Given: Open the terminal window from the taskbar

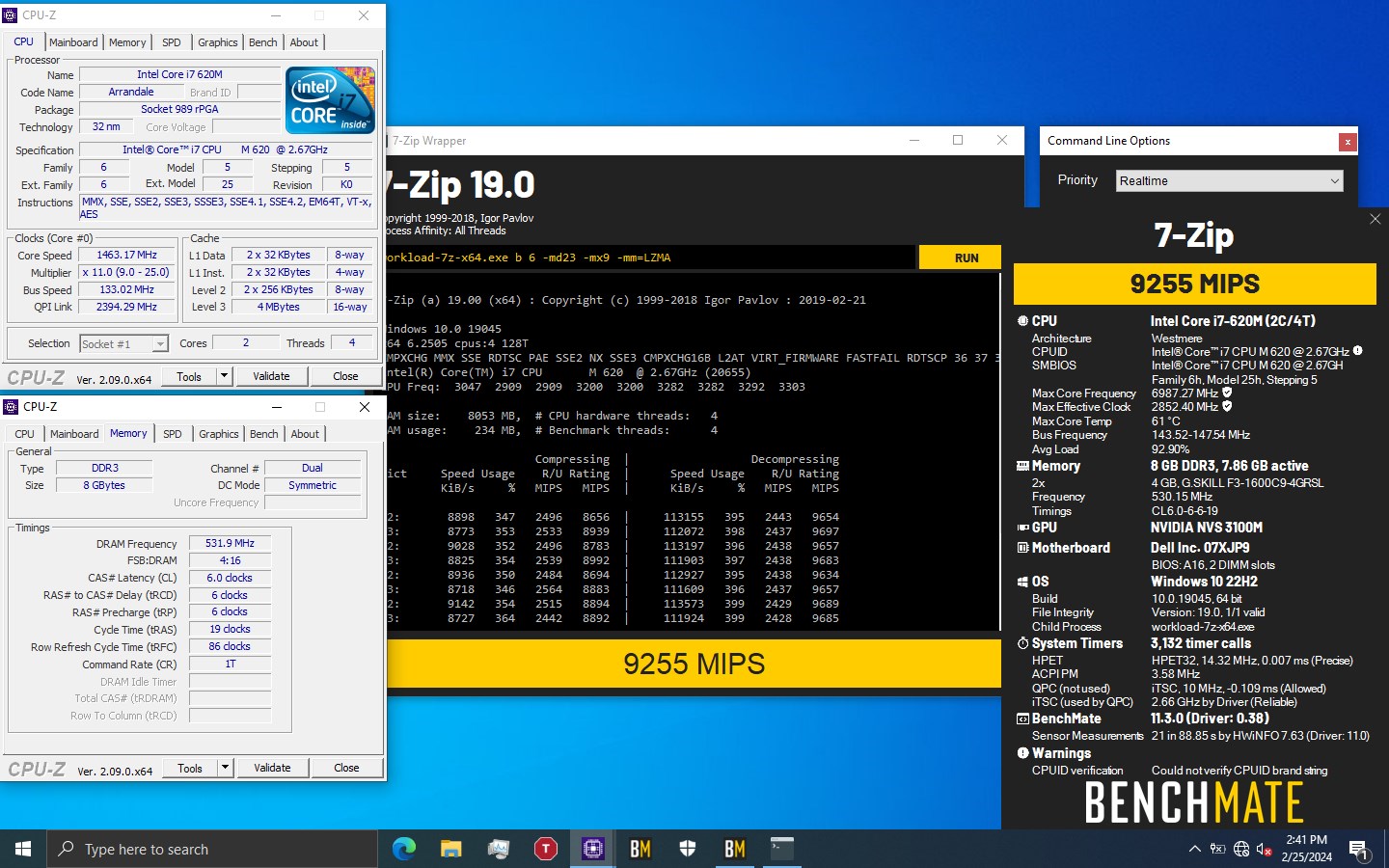Looking at the screenshot, I should tap(781, 849).
